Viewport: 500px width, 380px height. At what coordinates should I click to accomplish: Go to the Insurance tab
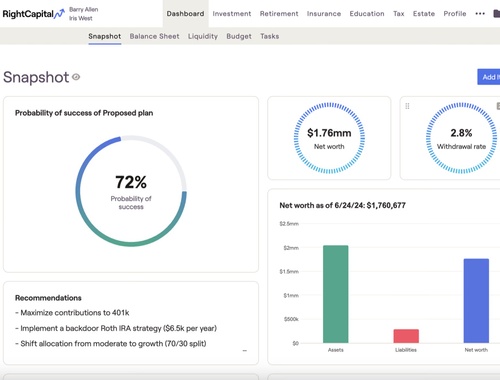coord(324,14)
